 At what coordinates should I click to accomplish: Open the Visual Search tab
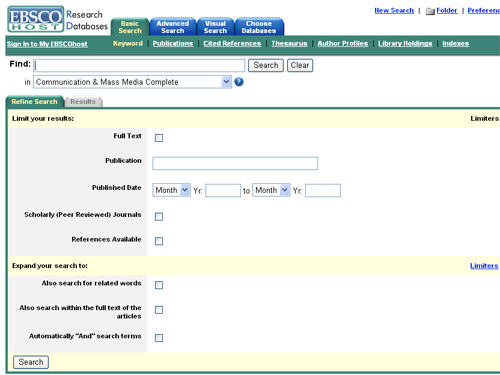click(x=215, y=27)
